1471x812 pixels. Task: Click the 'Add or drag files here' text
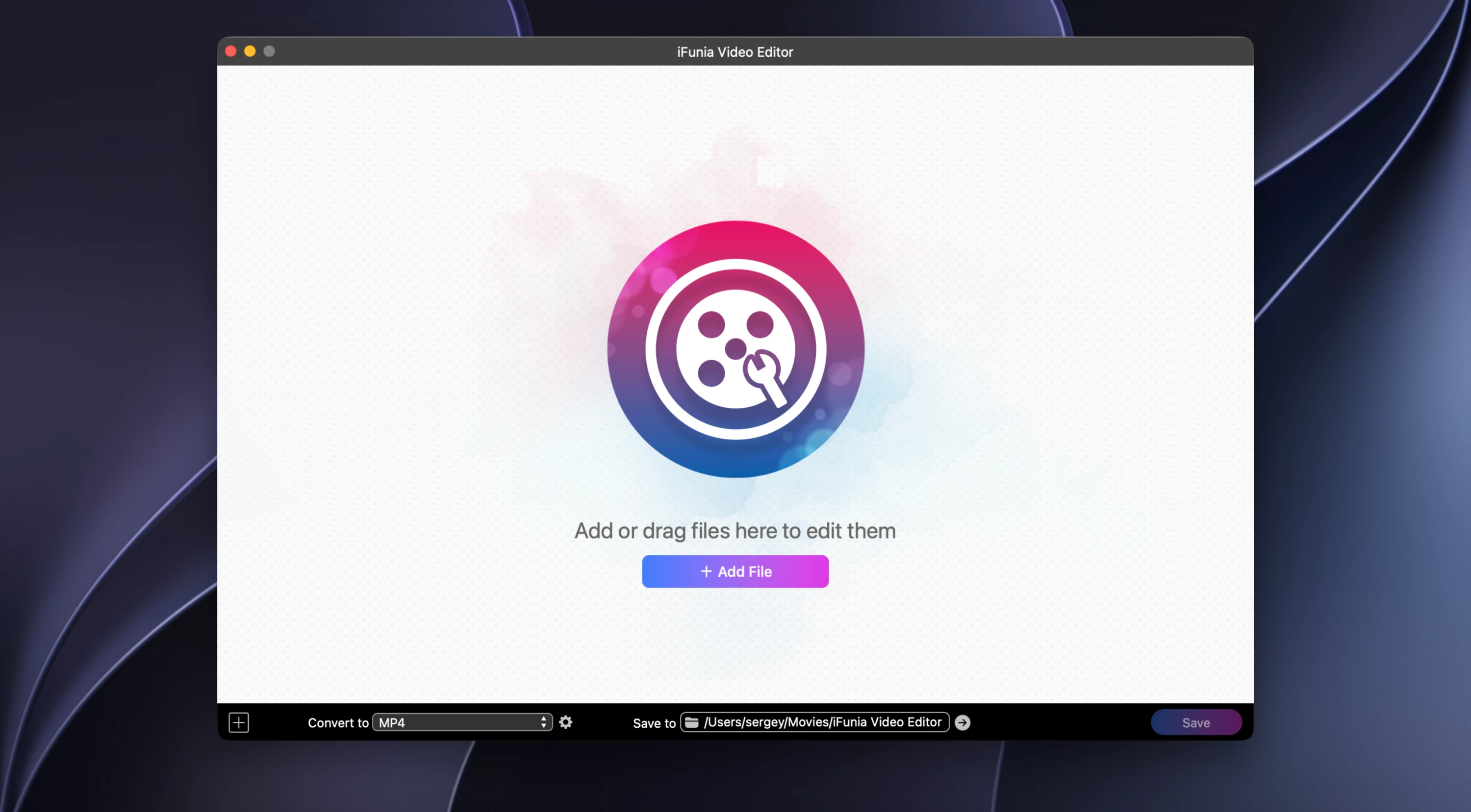coord(735,531)
